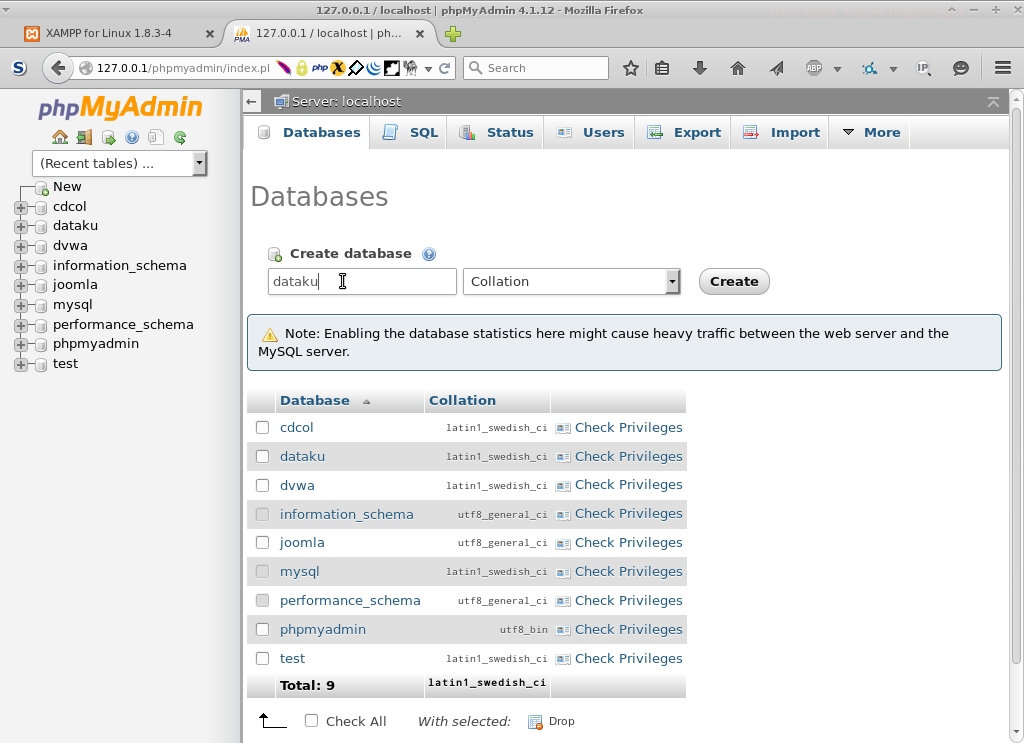Click the smiley chat bubble icon
The width and height of the screenshot is (1024, 743).
pos(960,68)
